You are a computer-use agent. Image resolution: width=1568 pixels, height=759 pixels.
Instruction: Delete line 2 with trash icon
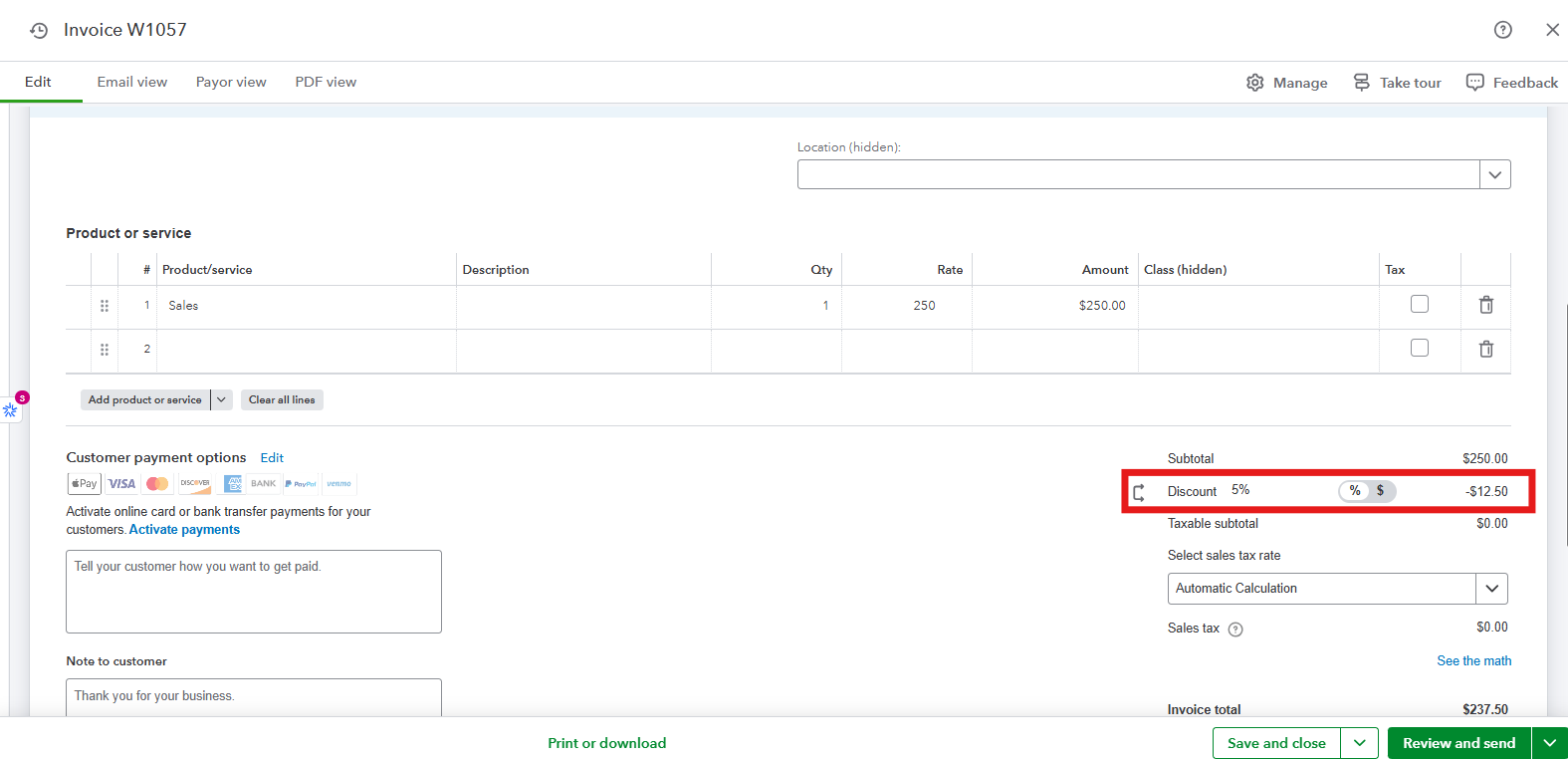tap(1486, 349)
